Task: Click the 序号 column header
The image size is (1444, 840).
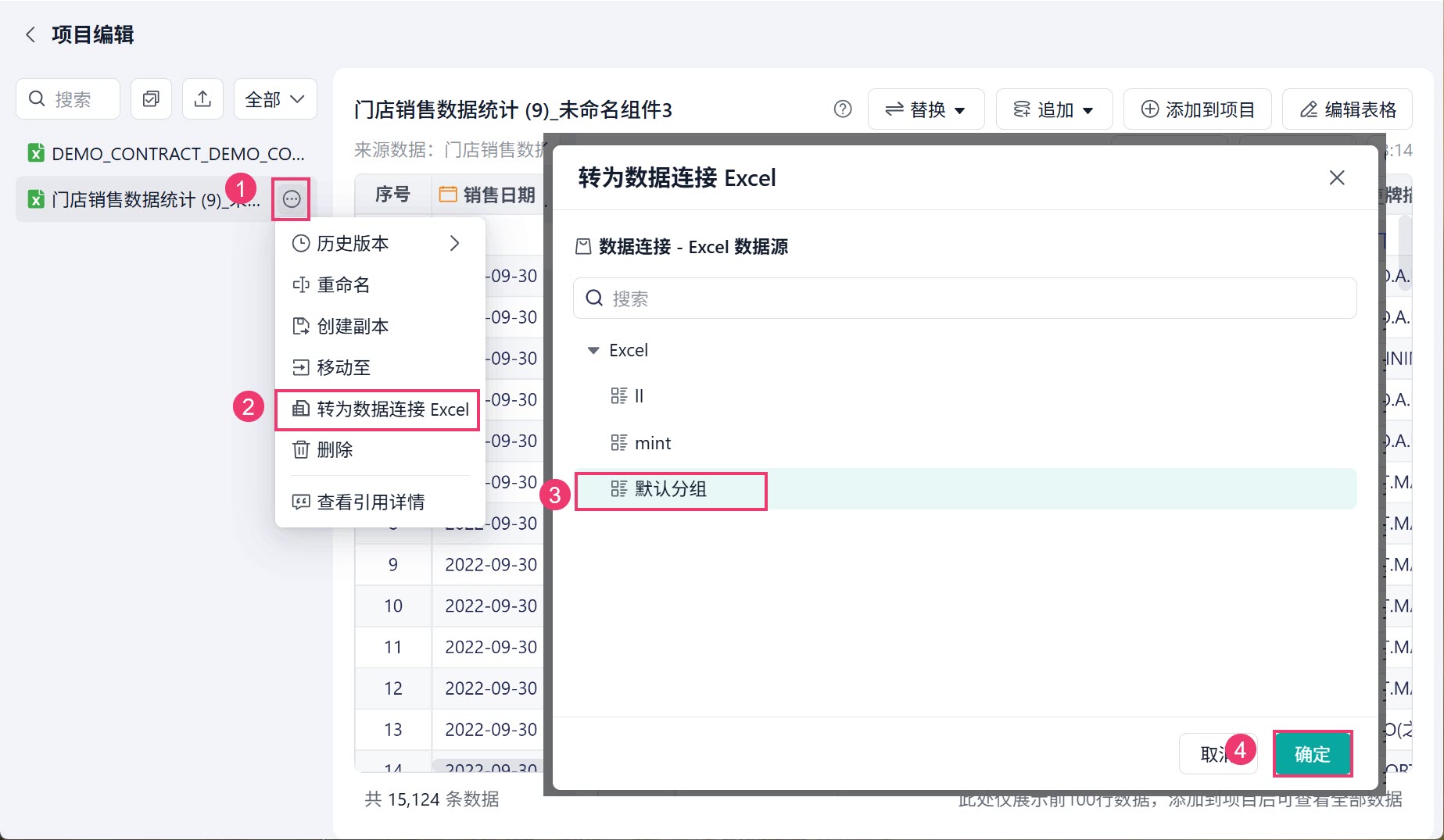Action: coord(392,195)
